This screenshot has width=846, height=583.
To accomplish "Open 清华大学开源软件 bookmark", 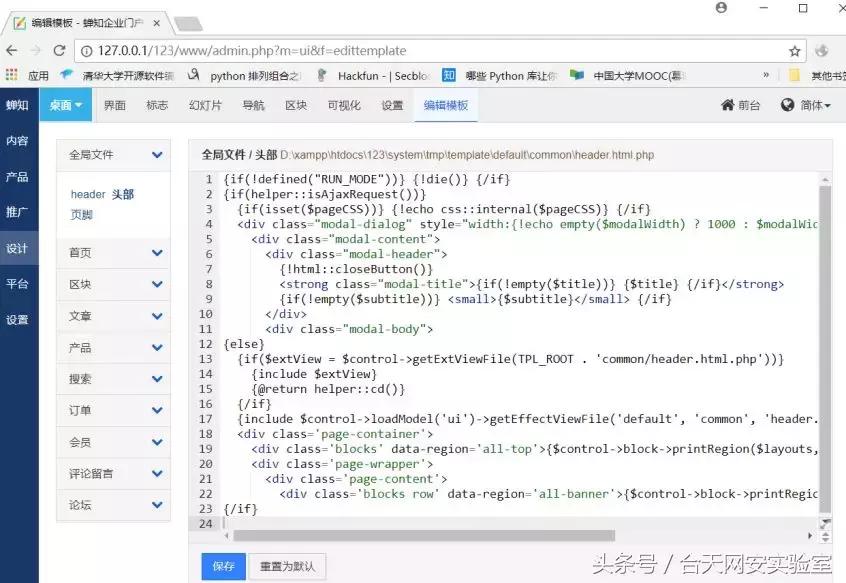I will click(x=117, y=76).
